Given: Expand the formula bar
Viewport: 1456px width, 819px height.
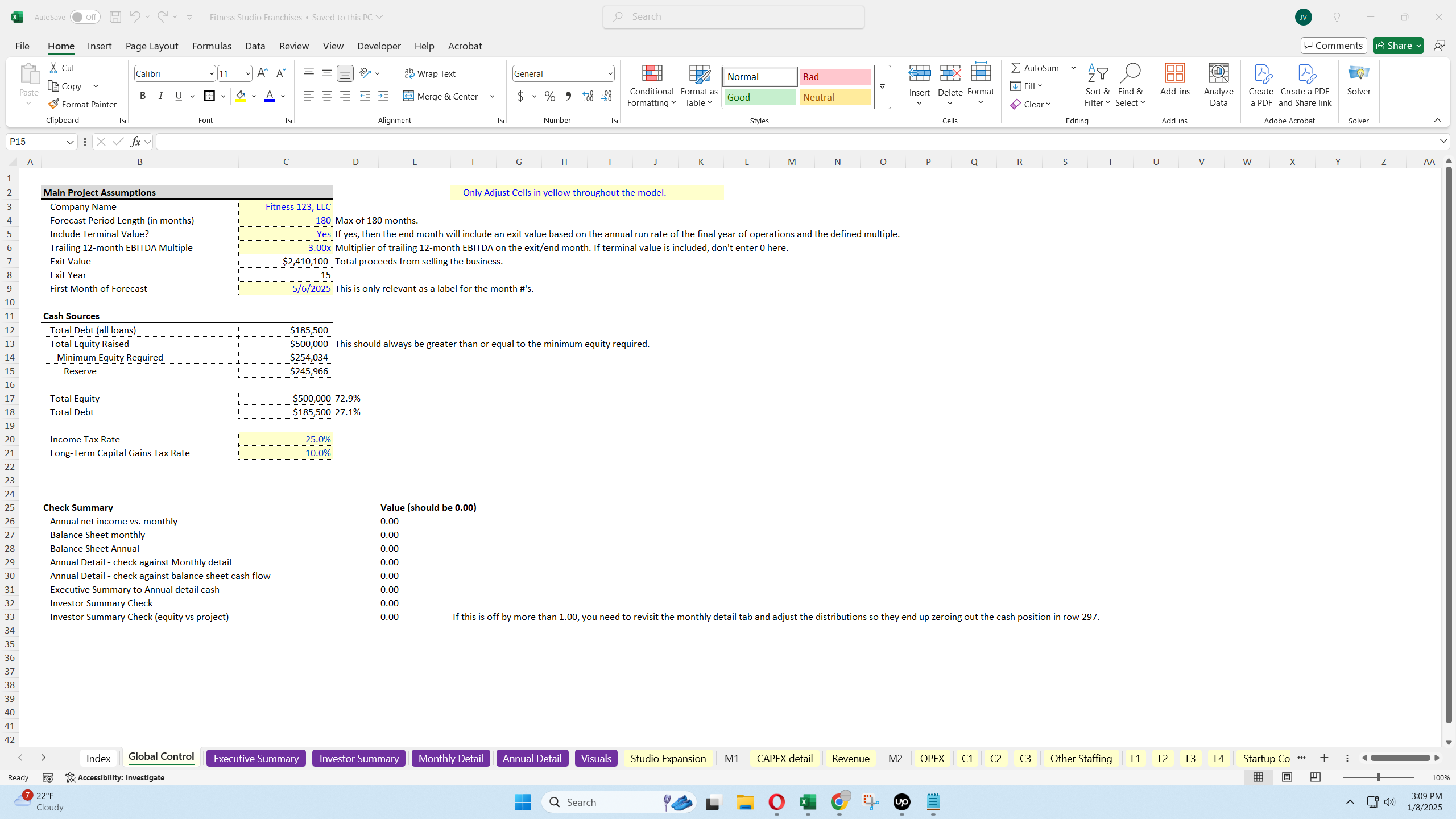Looking at the screenshot, I should 1443,141.
